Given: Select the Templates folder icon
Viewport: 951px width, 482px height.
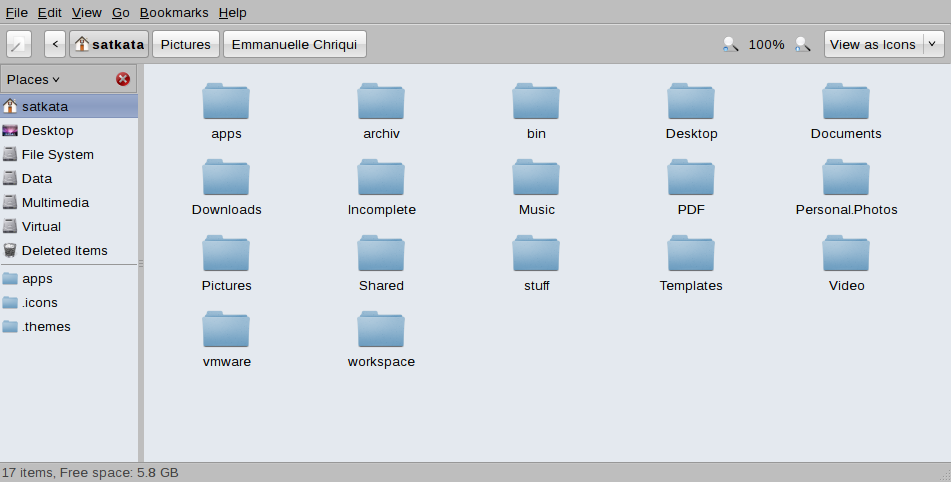Looking at the screenshot, I should 691,253.
